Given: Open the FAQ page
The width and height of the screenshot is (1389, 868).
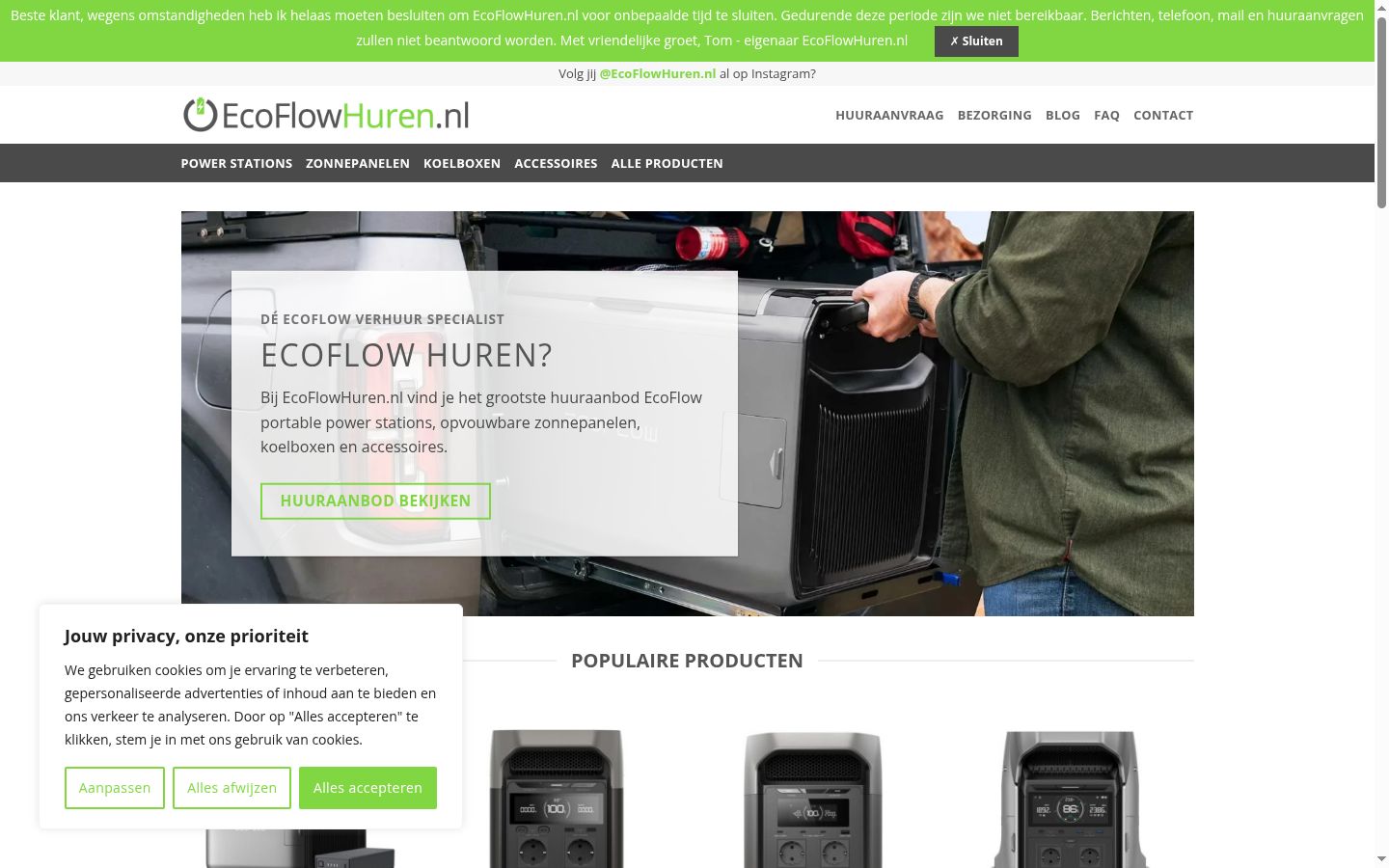Looking at the screenshot, I should (1106, 115).
